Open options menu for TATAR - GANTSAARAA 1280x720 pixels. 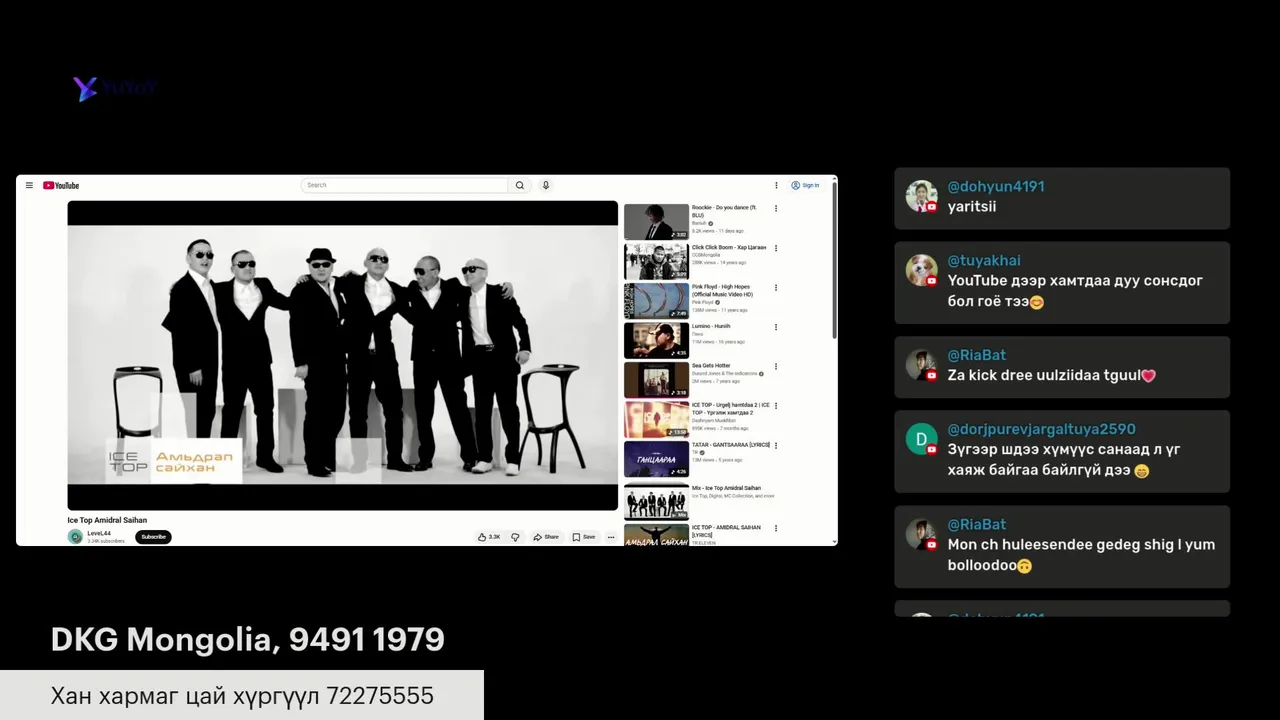[x=776, y=445]
